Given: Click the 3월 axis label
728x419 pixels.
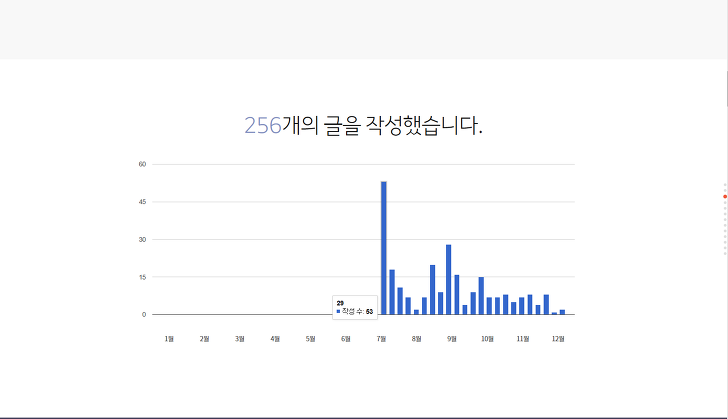Looking at the screenshot, I should click(240, 339).
